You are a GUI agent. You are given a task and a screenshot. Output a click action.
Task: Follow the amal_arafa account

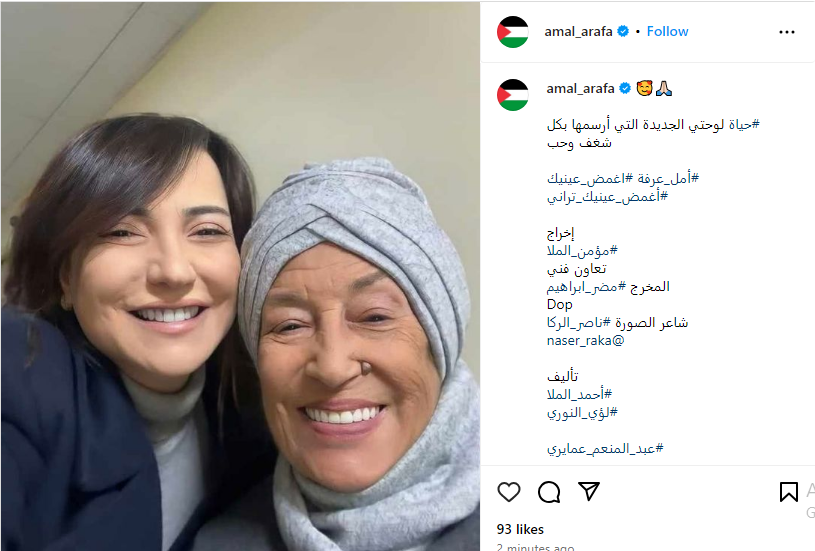point(667,32)
